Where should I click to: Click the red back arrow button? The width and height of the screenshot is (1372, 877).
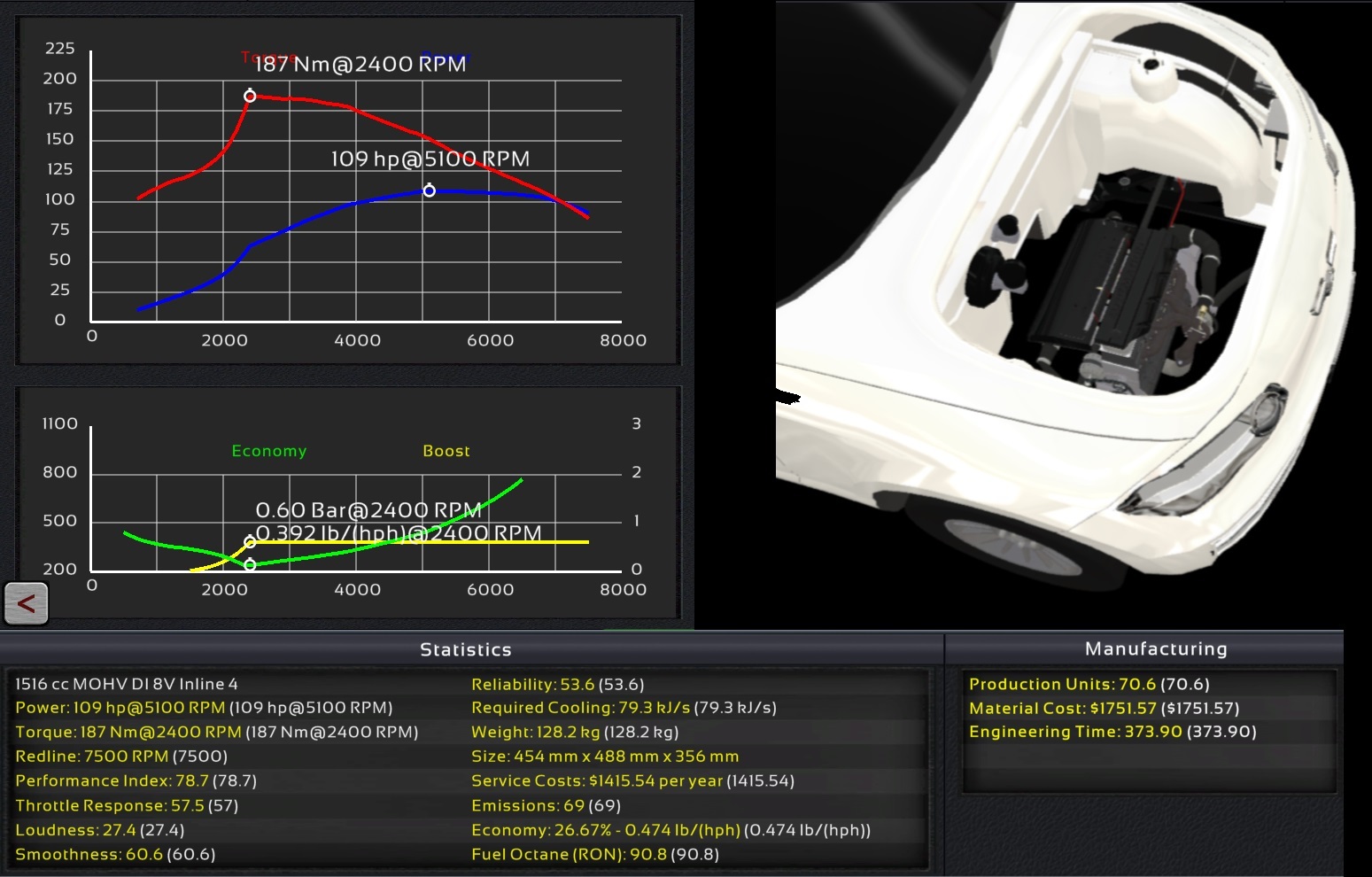27,604
